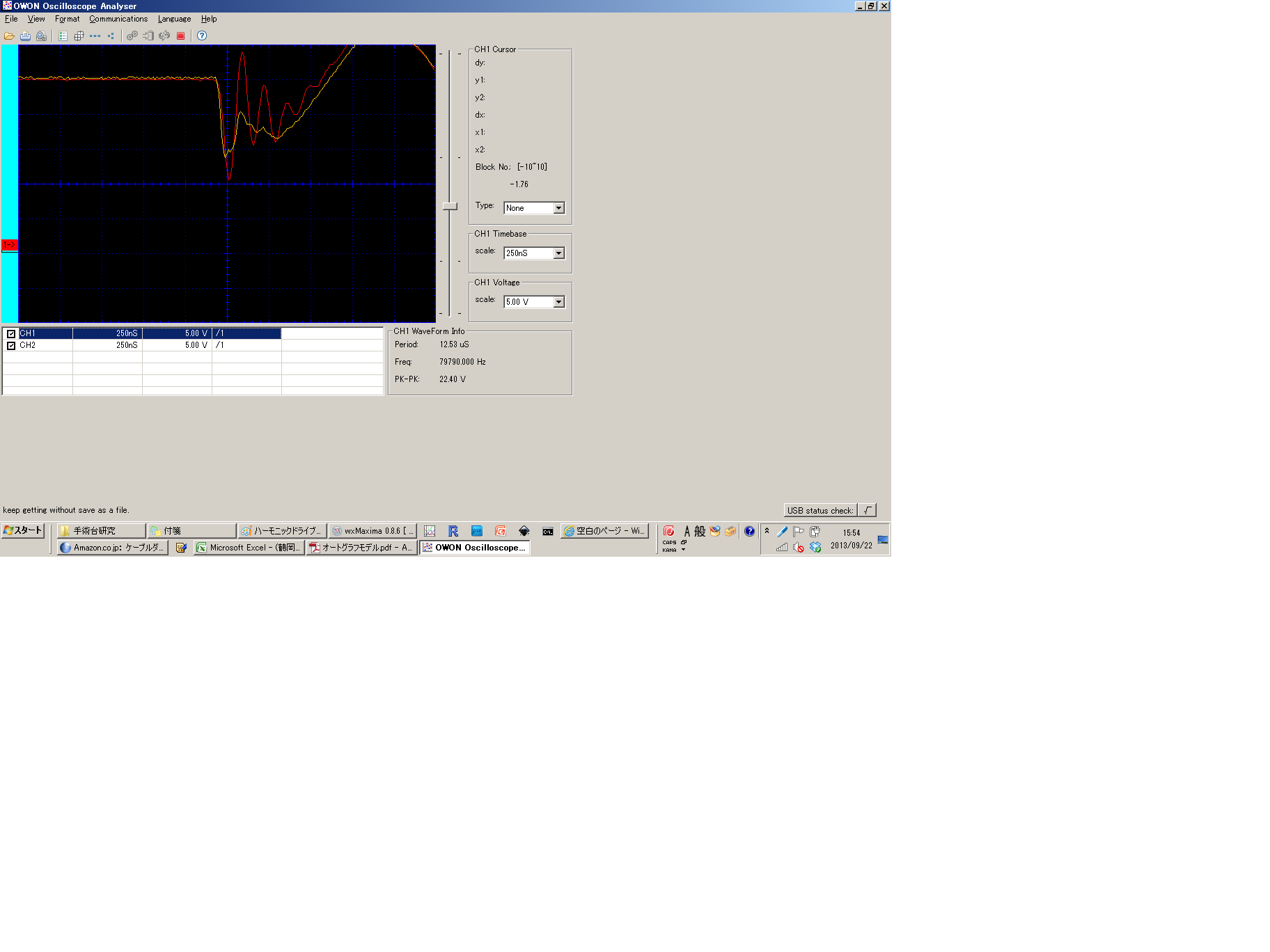Open the cursor Type dropdown
This screenshot has height=952, width=1270.
pyautogui.click(x=558, y=208)
